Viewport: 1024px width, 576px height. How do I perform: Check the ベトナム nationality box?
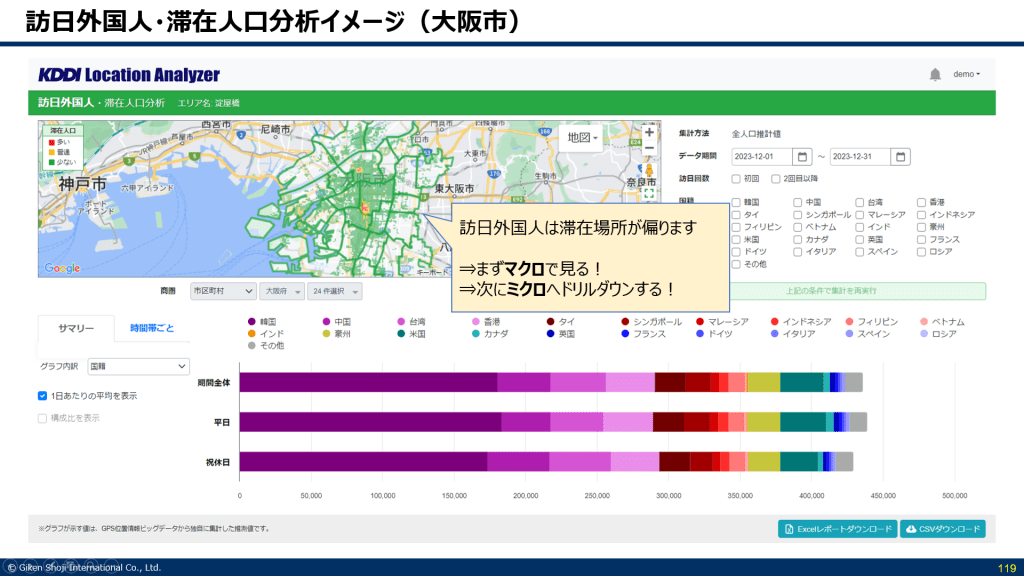[797, 227]
